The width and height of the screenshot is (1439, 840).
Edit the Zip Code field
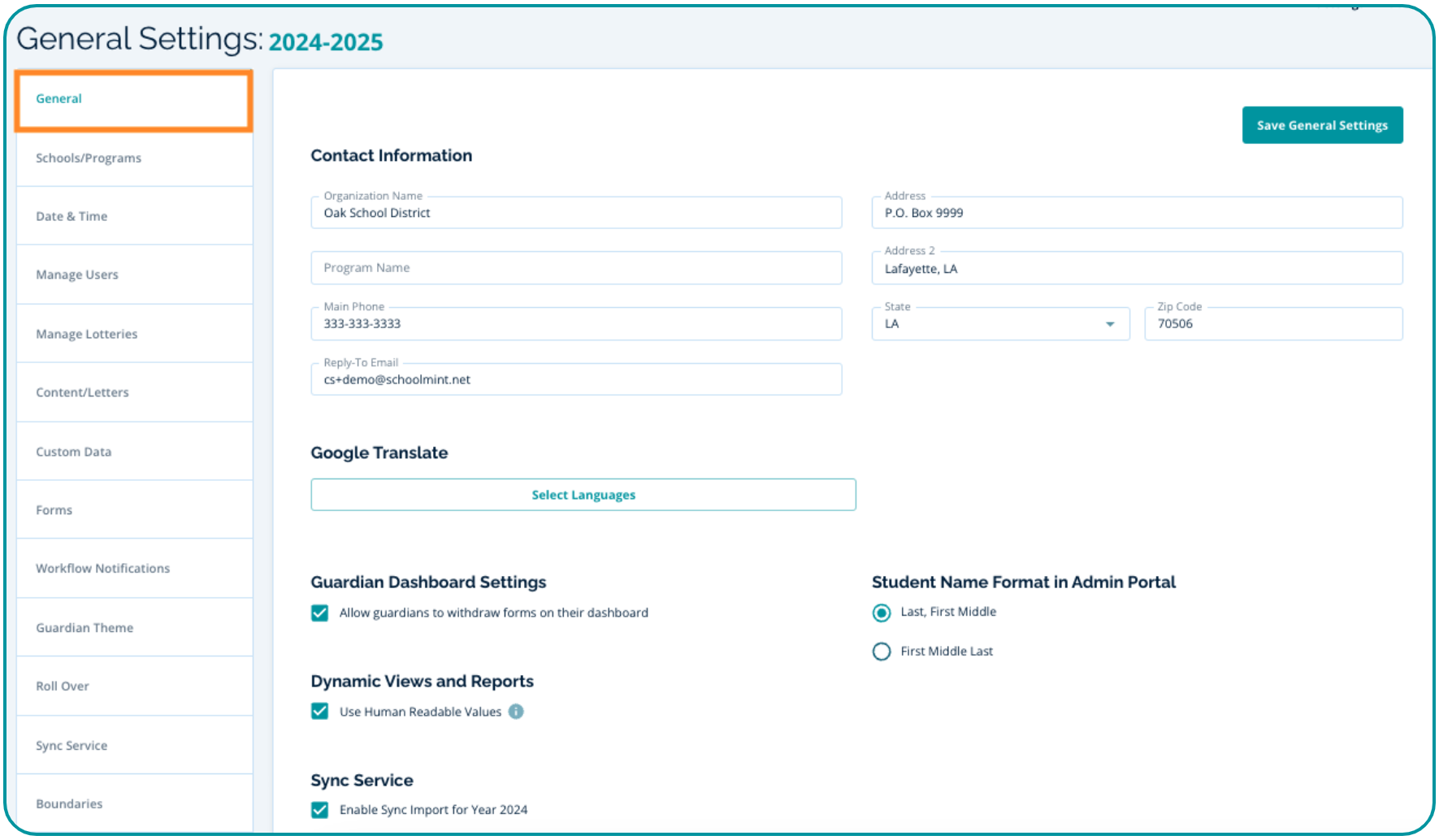[x=1272, y=324]
